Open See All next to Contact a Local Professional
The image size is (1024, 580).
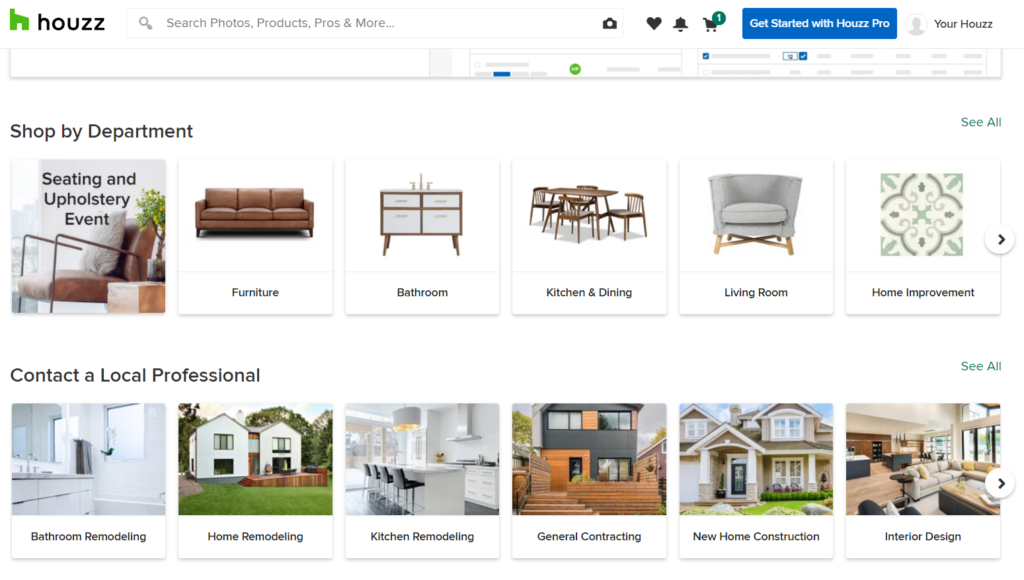click(x=980, y=366)
